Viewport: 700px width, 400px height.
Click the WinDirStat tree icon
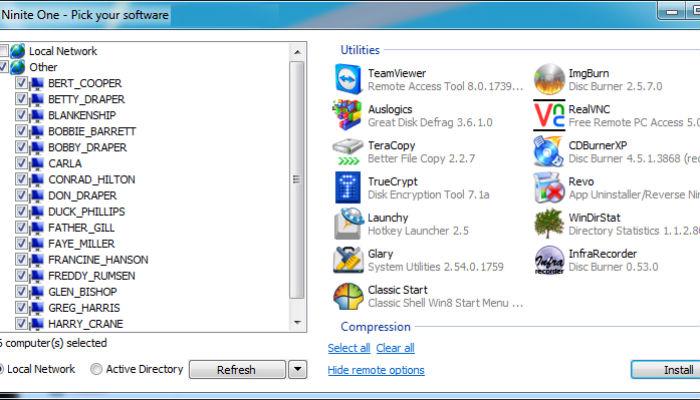click(549, 223)
